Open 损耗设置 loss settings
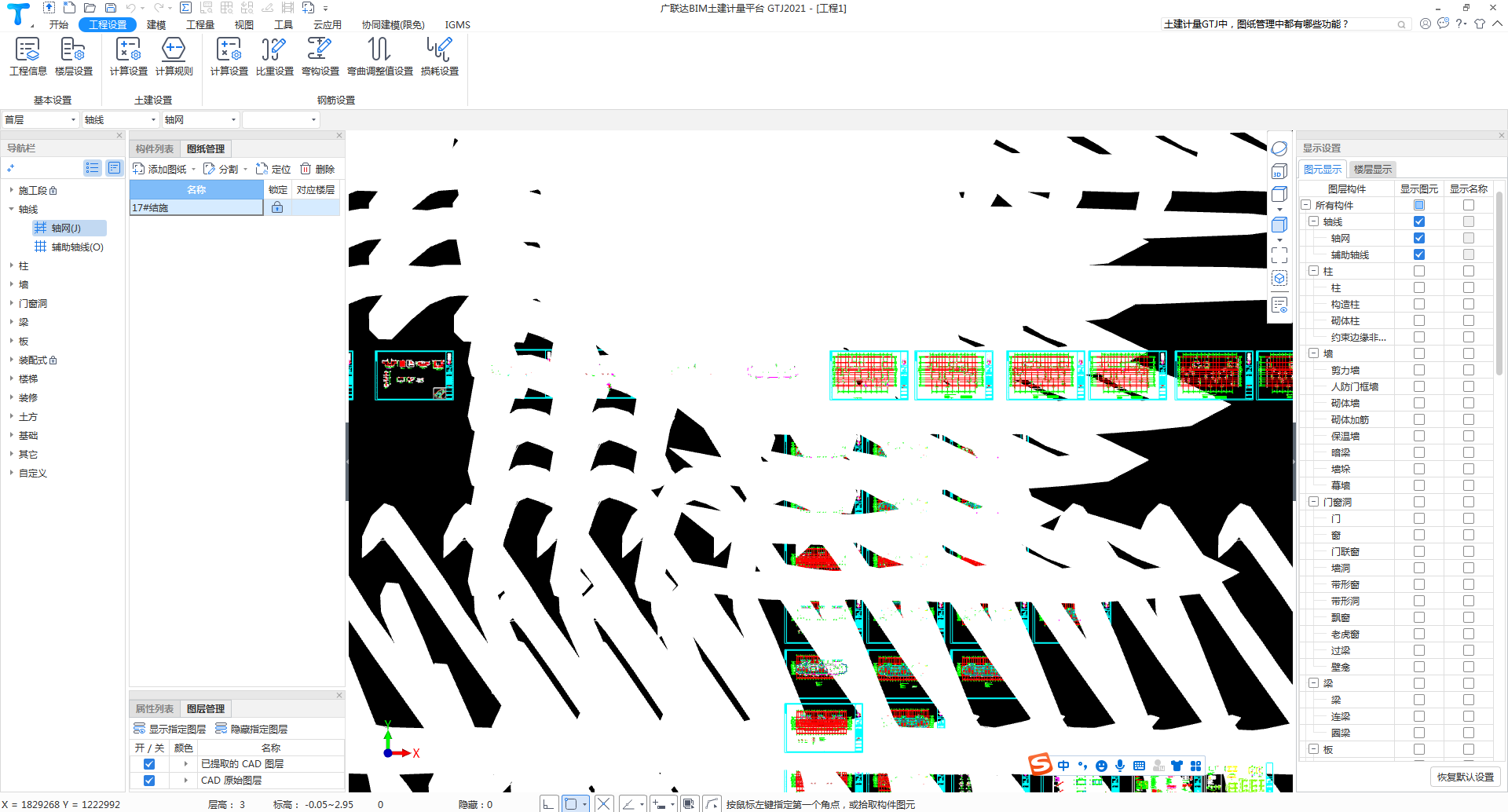The width and height of the screenshot is (1508, 812). (x=439, y=57)
